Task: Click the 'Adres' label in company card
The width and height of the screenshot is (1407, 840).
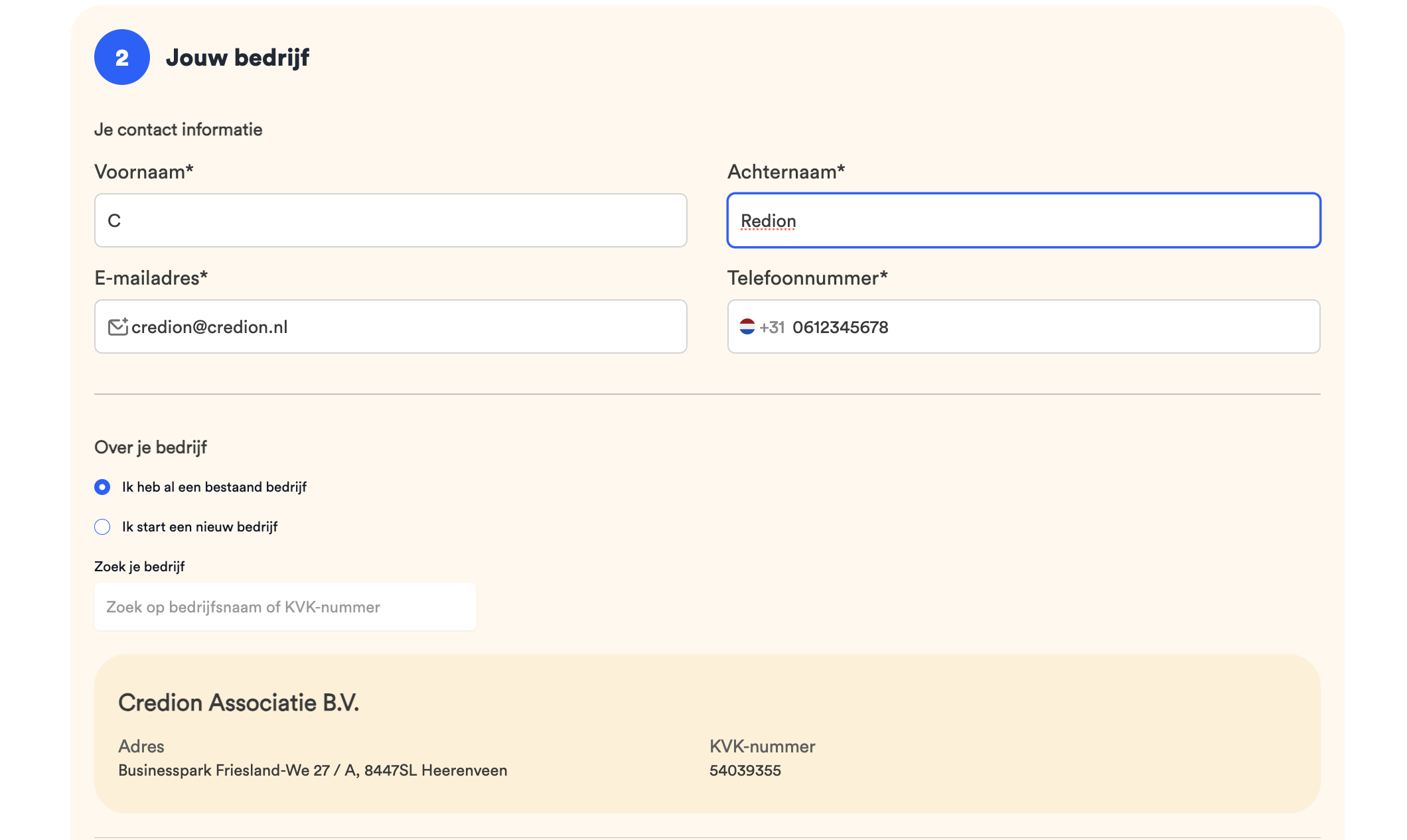Action: (x=141, y=746)
